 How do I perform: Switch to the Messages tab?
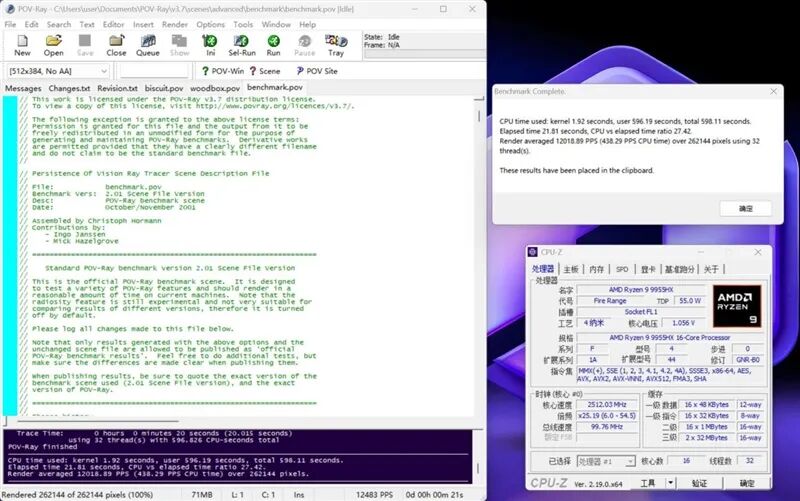[23, 88]
